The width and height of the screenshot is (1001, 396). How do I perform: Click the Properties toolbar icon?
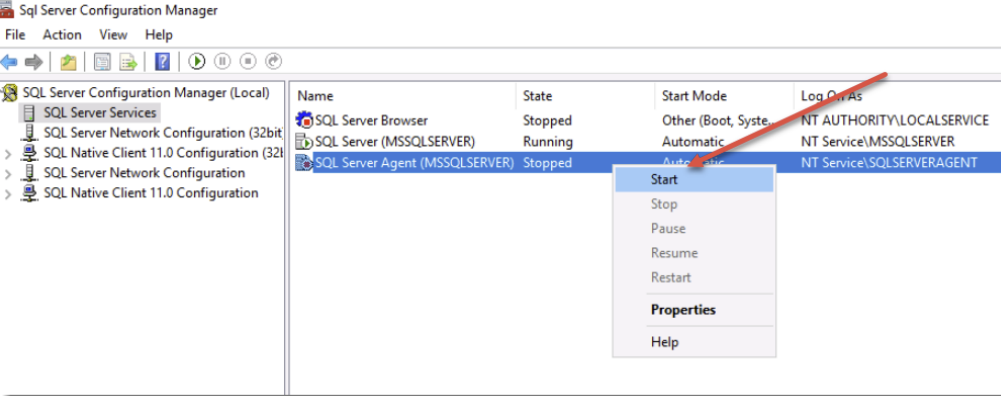pos(102,62)
